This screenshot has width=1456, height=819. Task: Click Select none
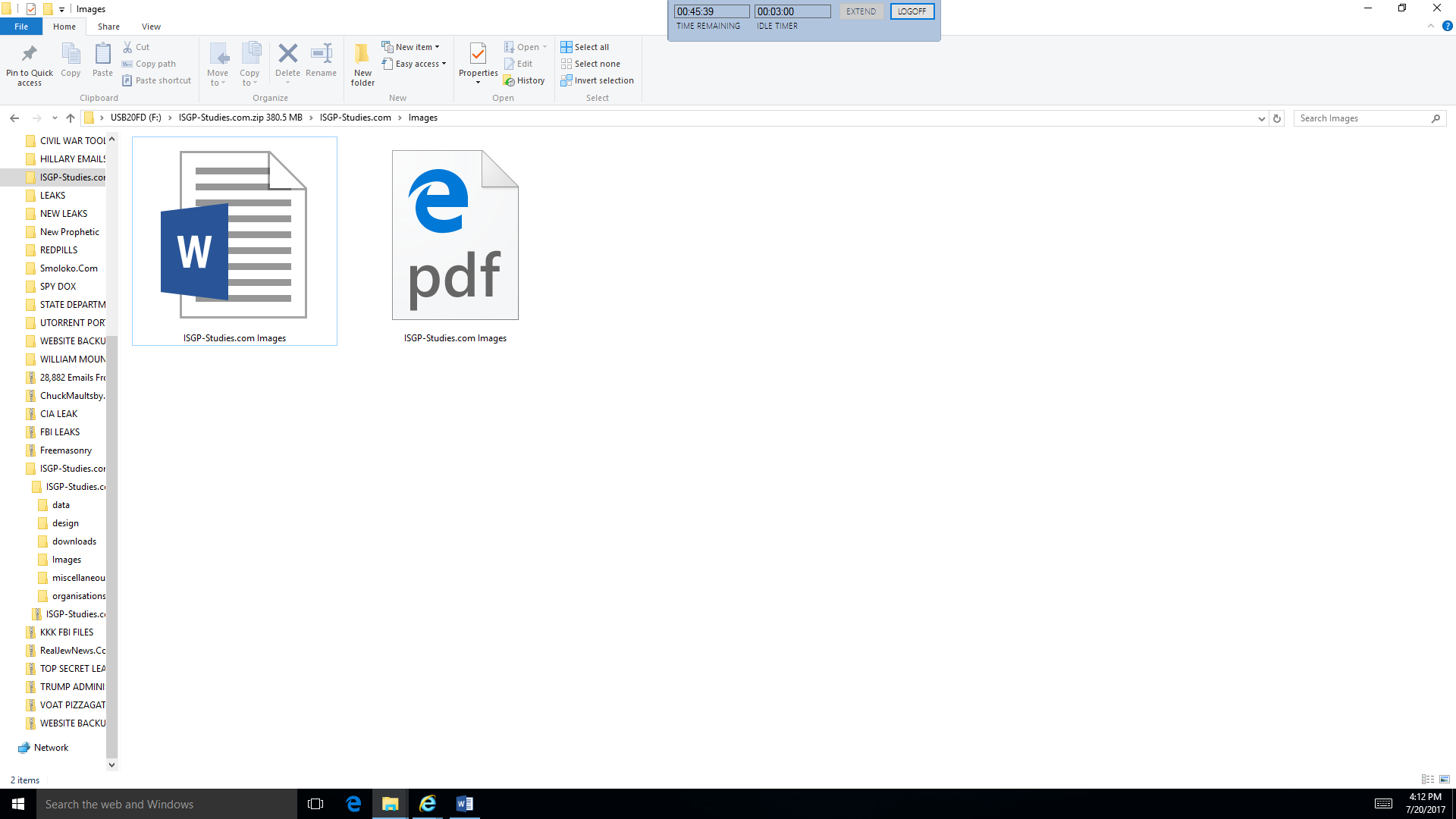pos(590,64)
